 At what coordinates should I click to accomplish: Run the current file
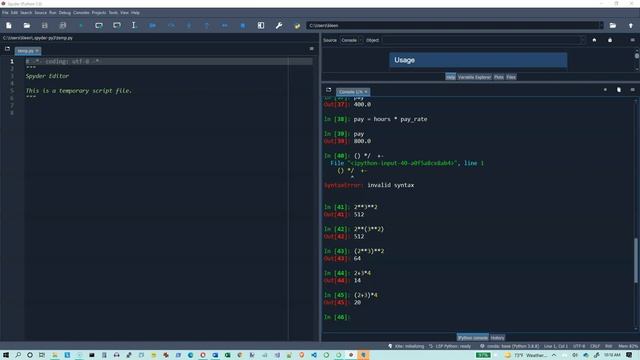[x=81, y=25]
